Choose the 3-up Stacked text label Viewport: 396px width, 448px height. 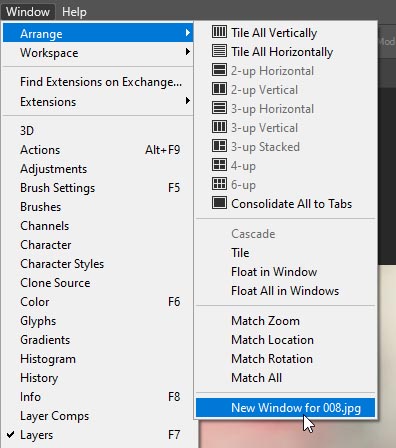(265, 147)
